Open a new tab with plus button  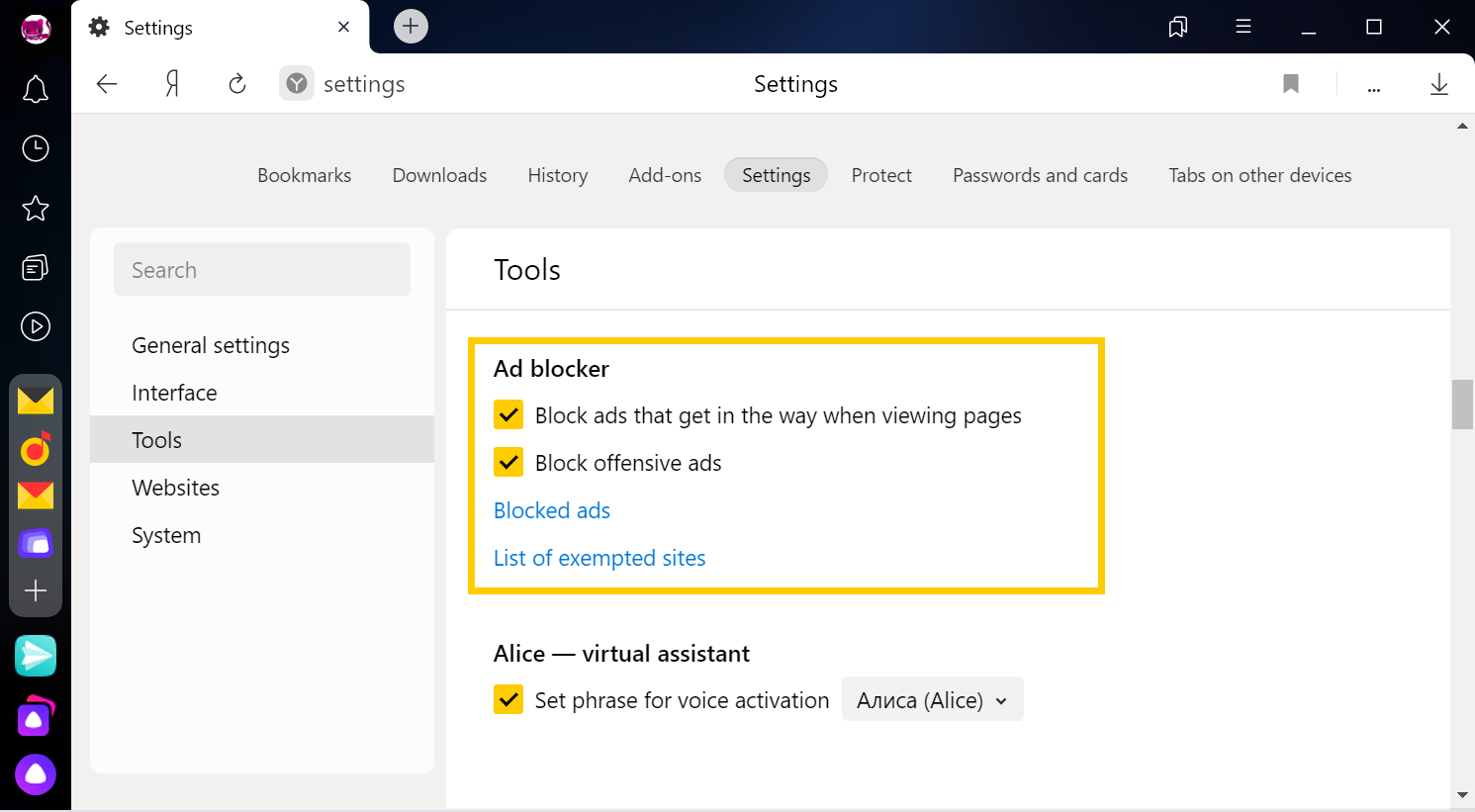pyautogui.click(x=411, y=27)
